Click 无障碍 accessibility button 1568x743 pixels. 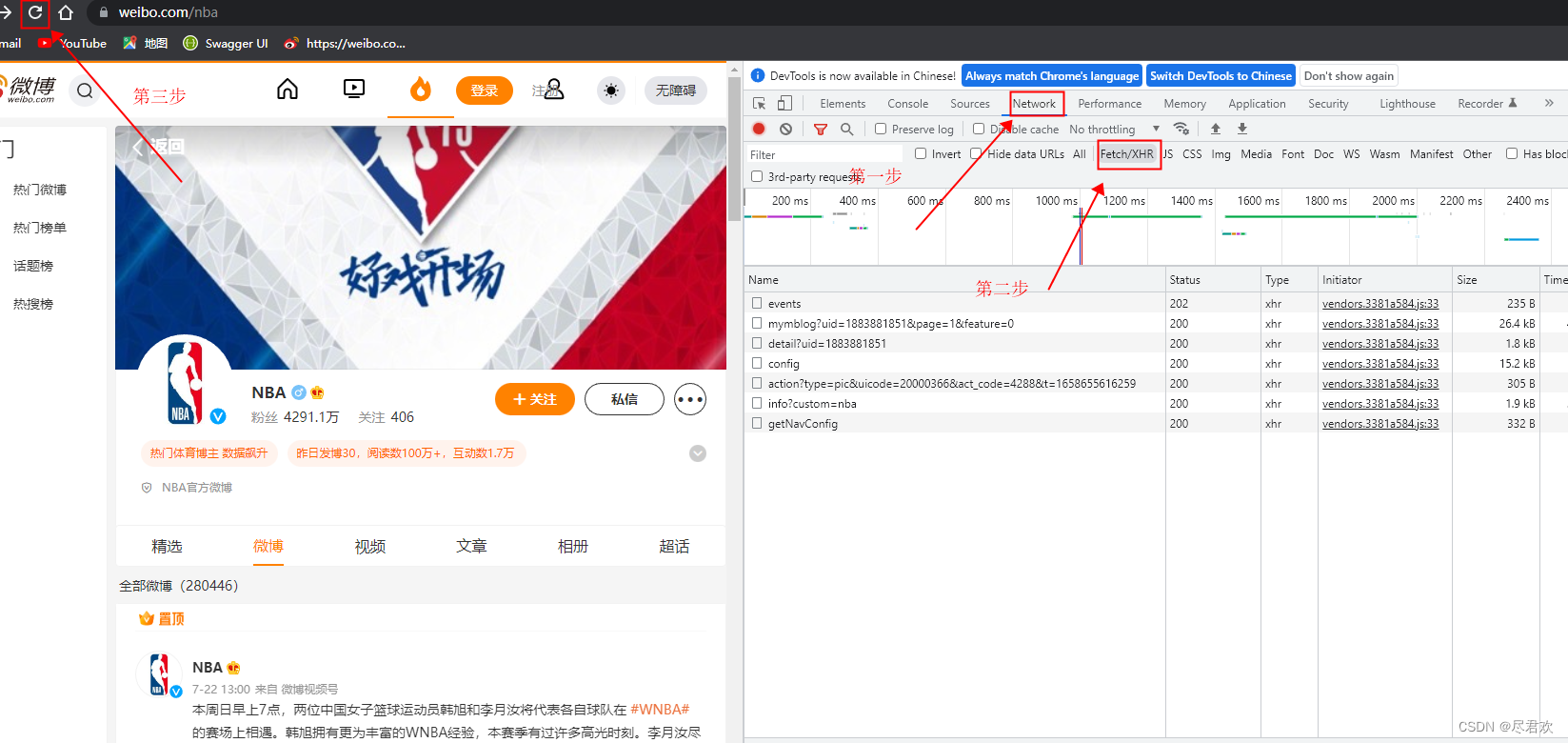click(676, 90)
